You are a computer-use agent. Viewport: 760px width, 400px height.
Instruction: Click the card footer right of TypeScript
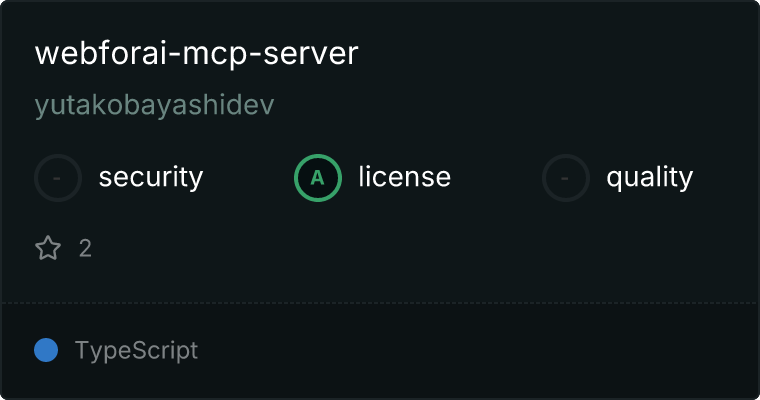[x=477, y=352]
